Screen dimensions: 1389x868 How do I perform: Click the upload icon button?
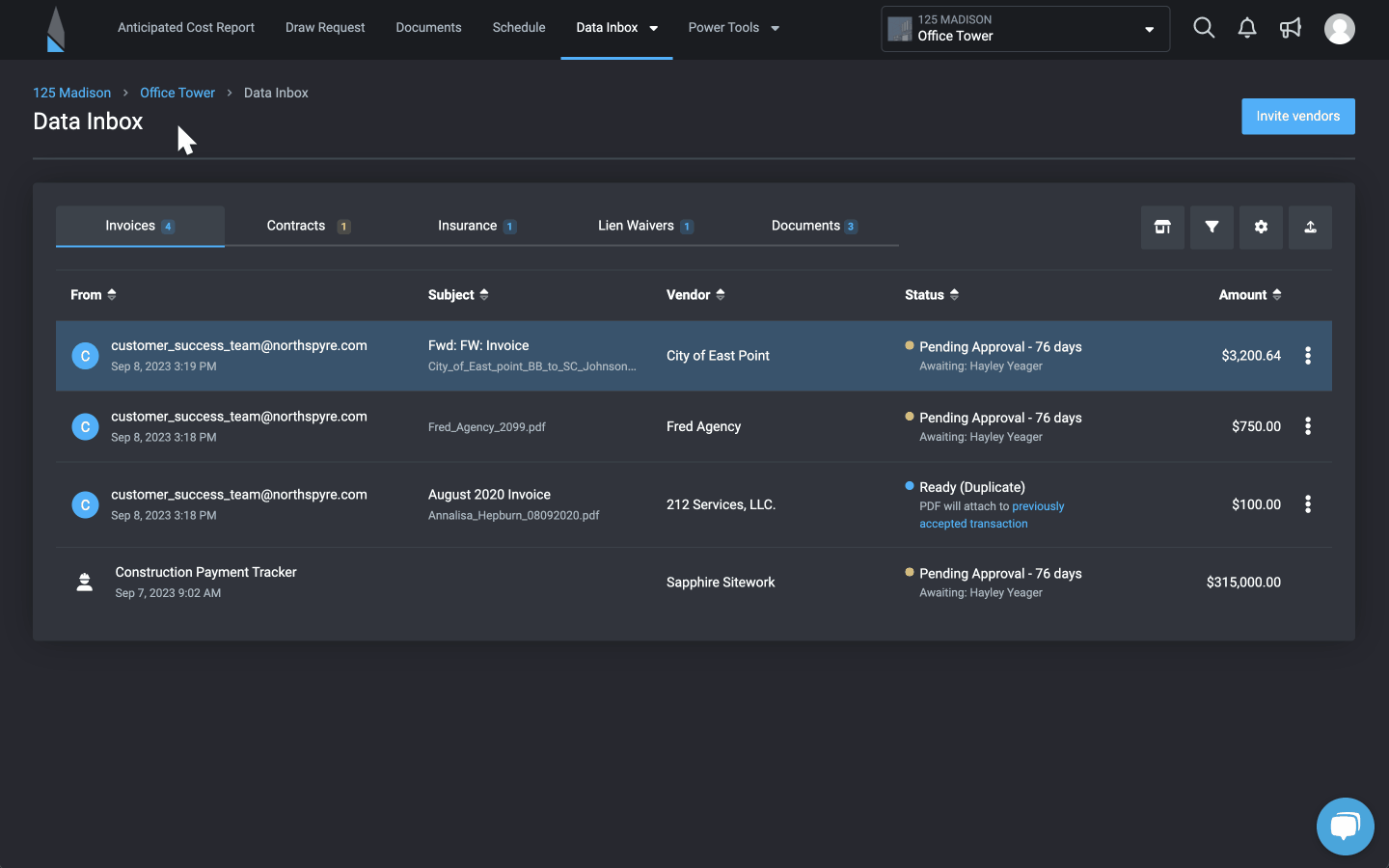tap(1310, 228)
